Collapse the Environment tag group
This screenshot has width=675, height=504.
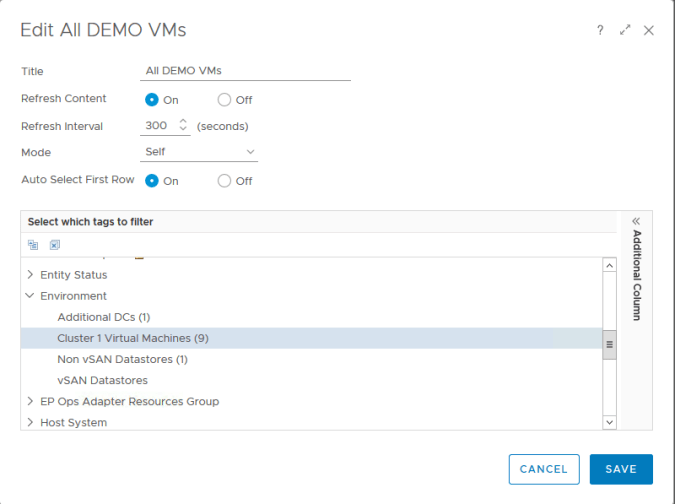30,296
